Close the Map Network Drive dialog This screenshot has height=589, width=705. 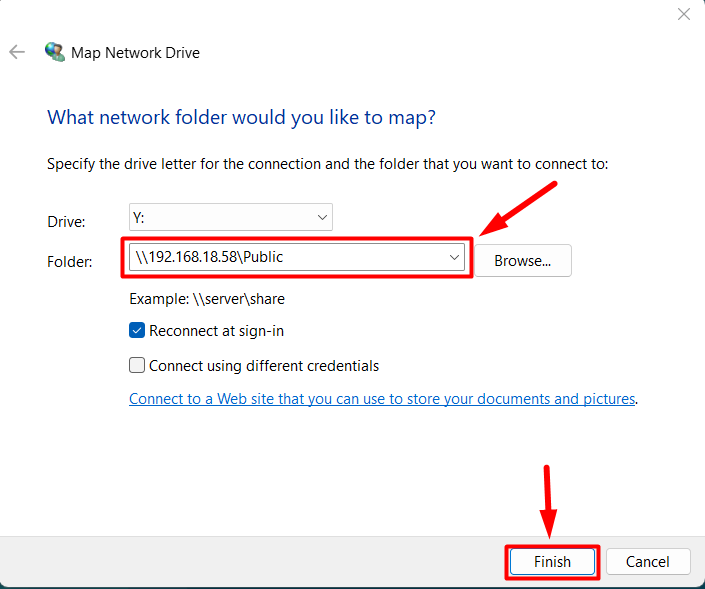tap(683, 14)
